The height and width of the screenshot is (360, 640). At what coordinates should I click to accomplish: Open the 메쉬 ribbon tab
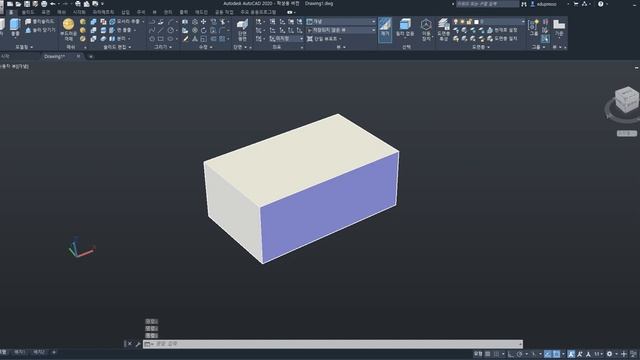pos(61,12)
